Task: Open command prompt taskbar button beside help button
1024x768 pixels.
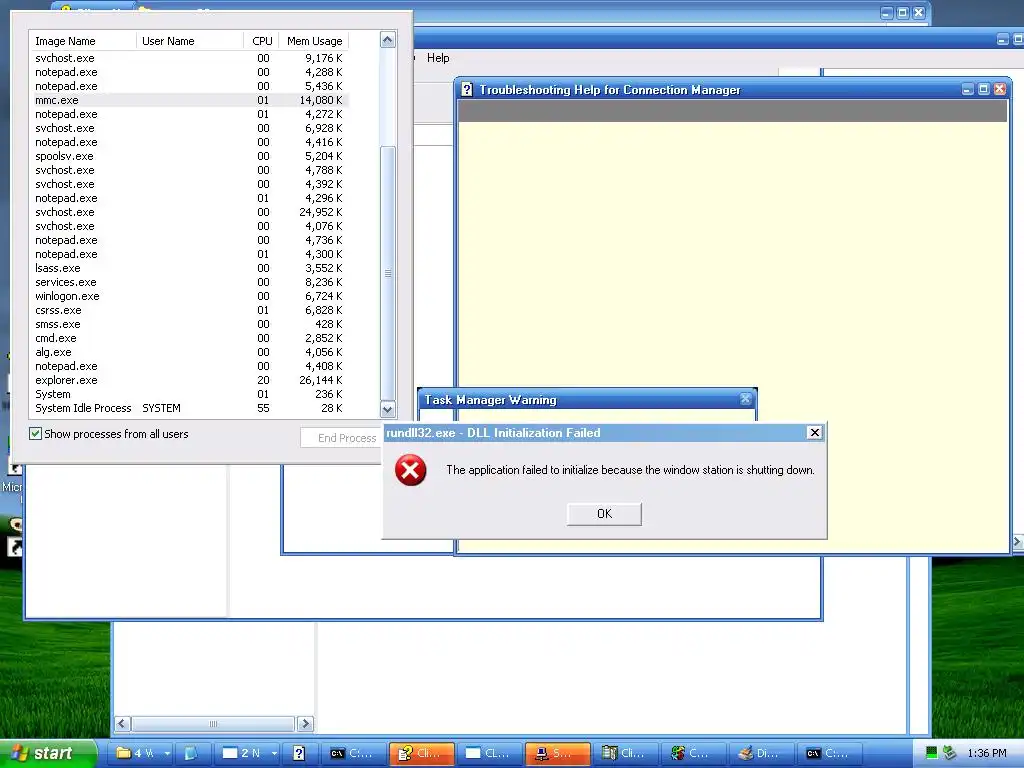Action: (353, 753)
